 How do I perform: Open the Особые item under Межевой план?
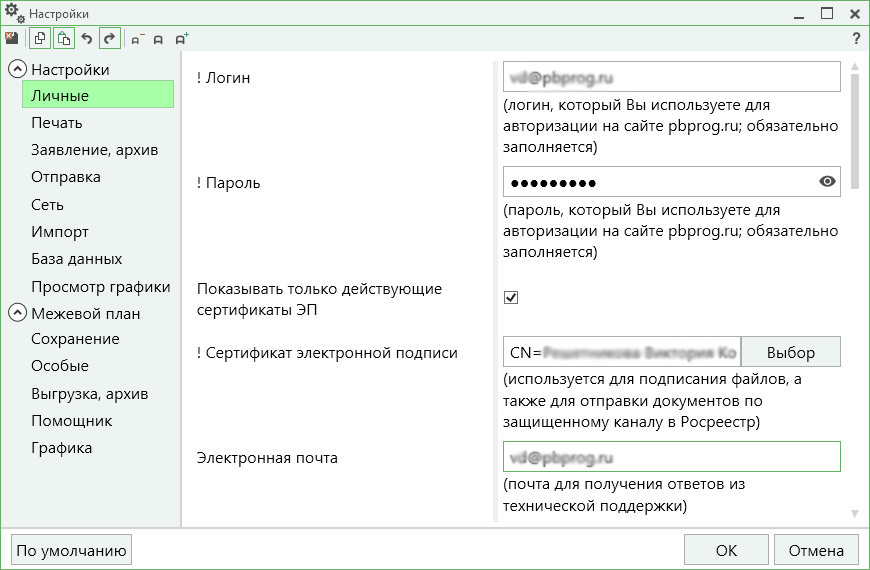[60, 366]
